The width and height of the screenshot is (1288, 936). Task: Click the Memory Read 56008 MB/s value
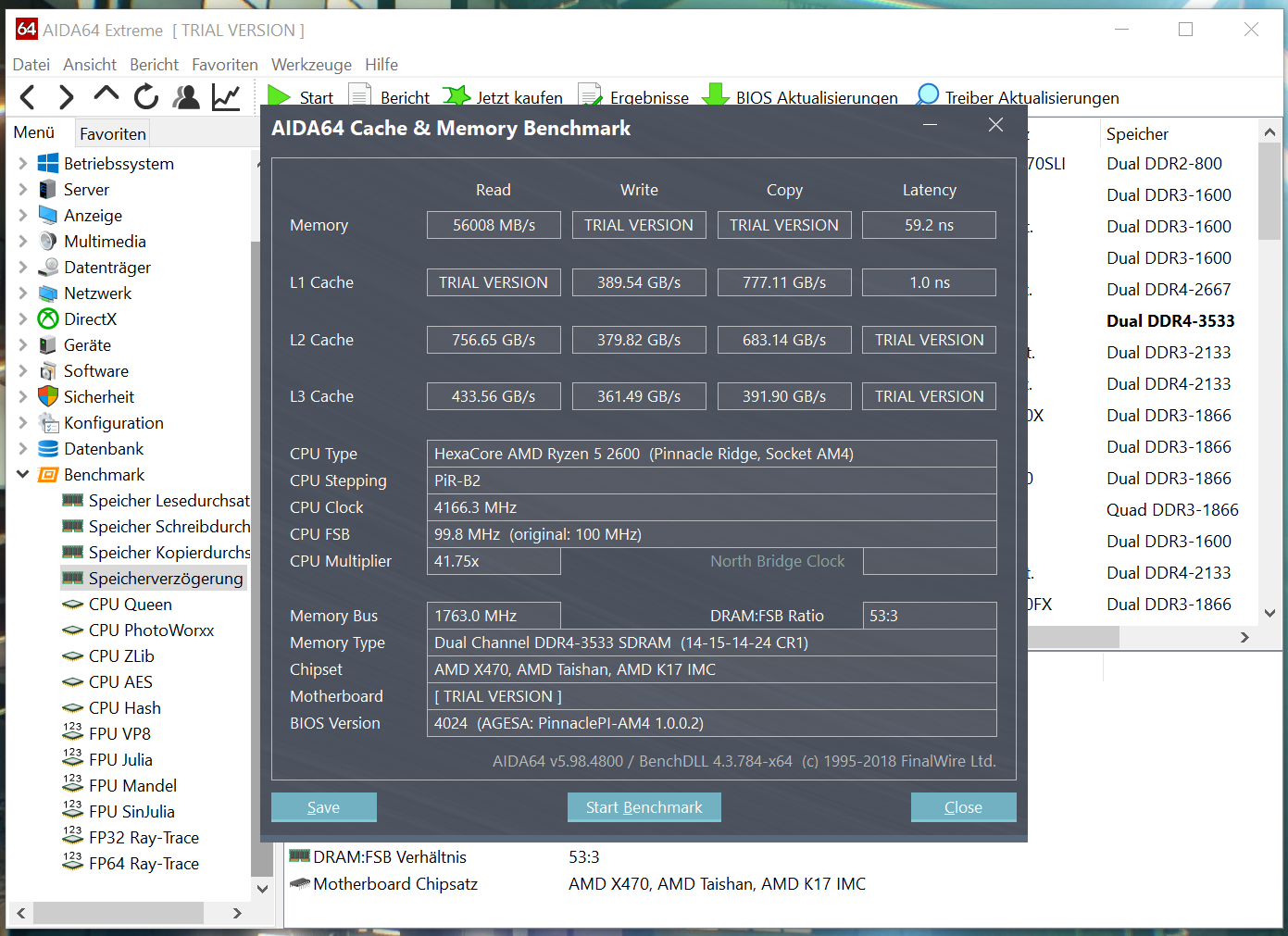494,225
